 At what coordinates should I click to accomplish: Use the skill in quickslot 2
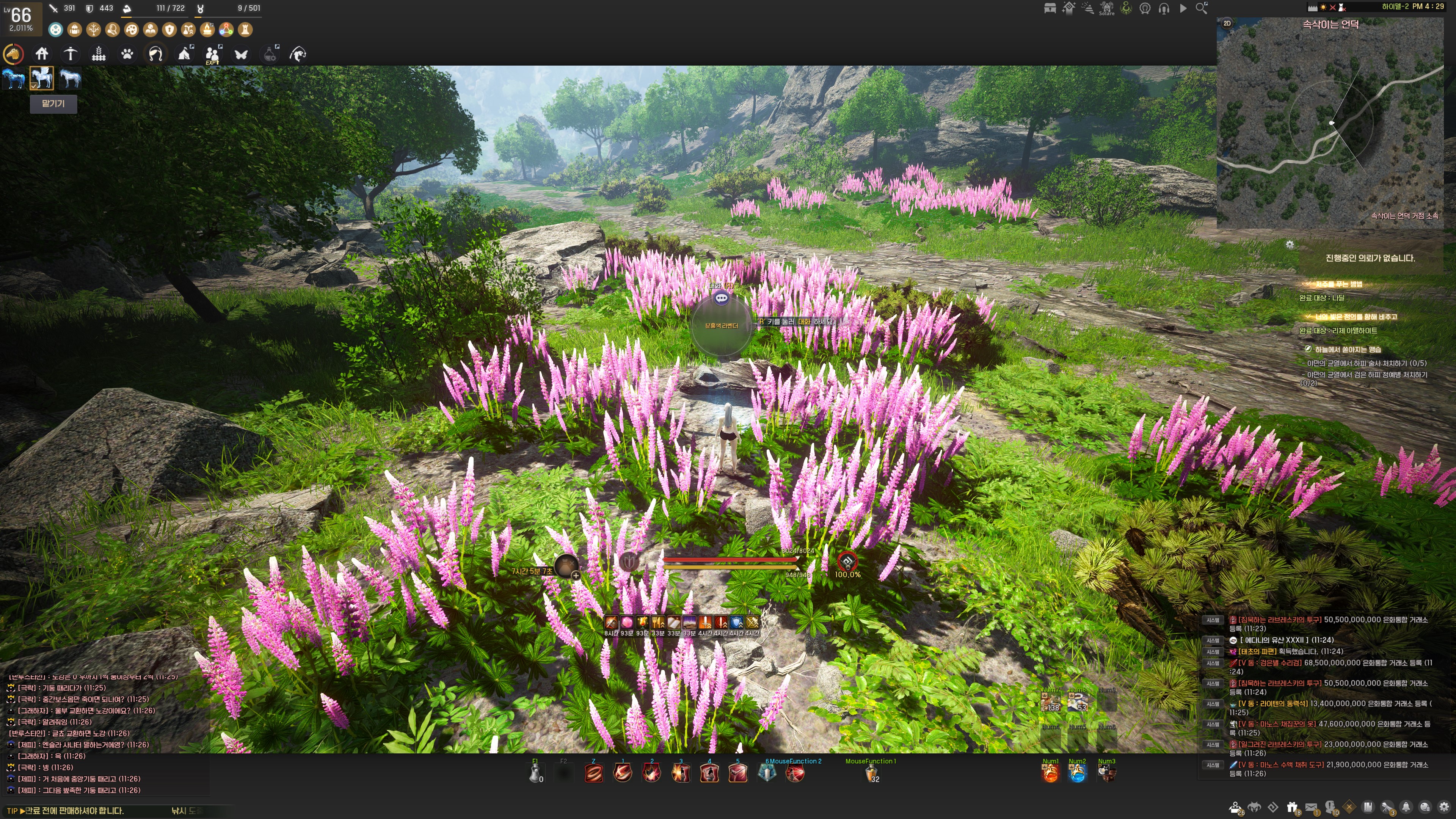click(652, 773)
